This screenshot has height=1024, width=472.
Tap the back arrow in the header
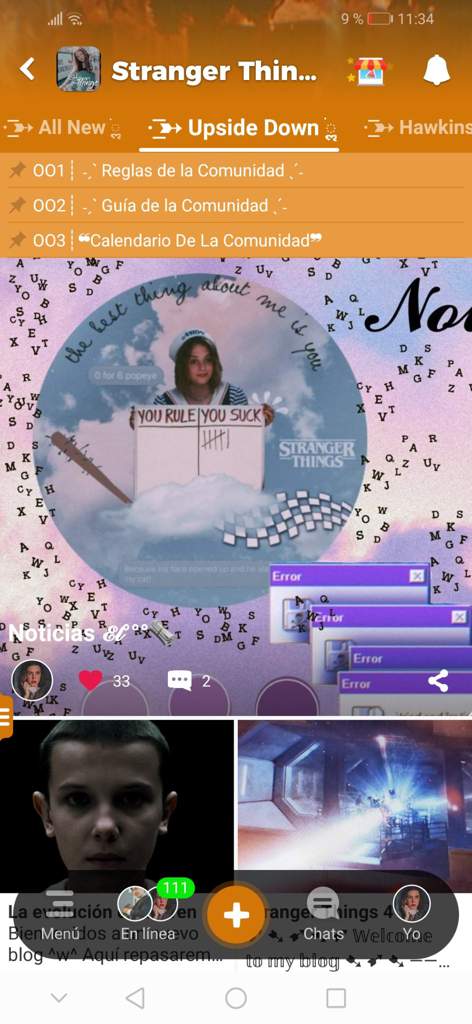27,69
